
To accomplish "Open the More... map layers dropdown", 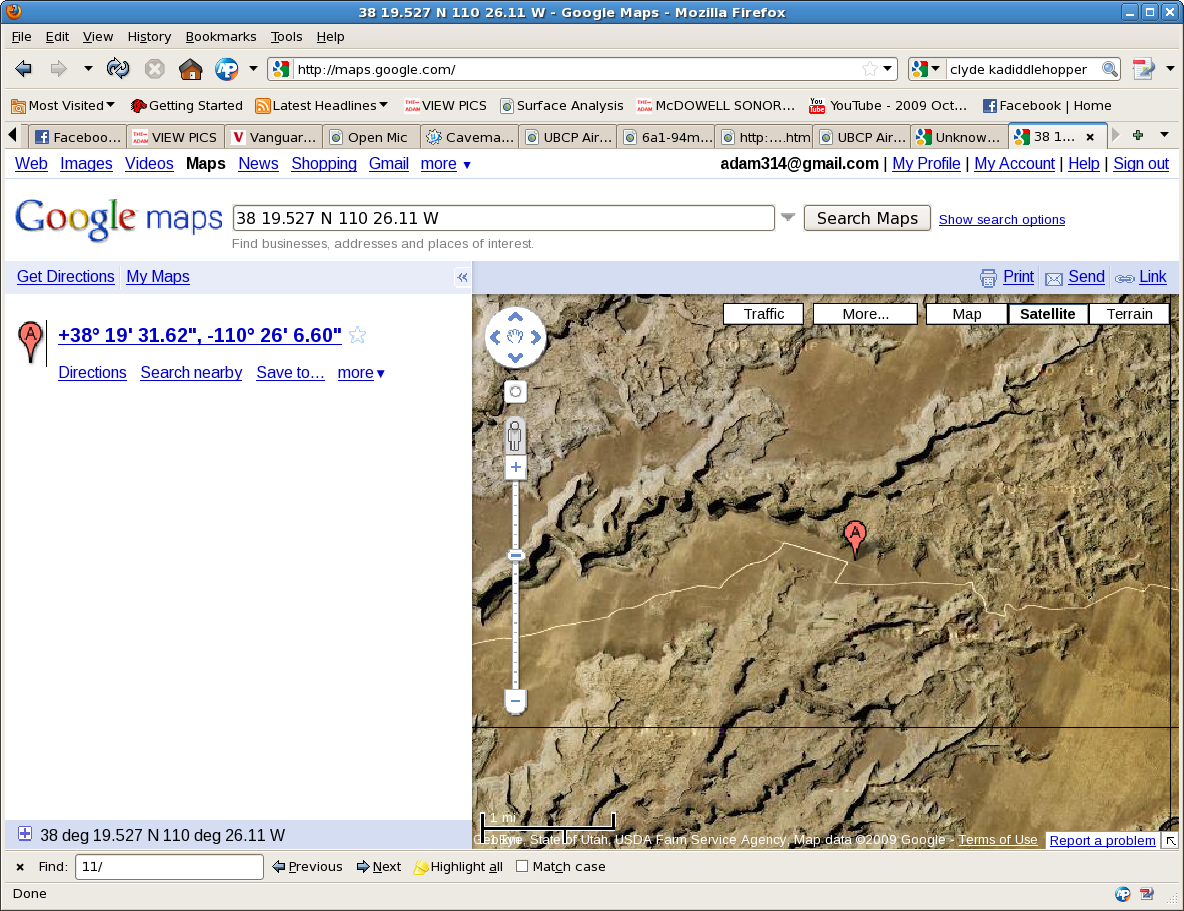I will coord(865,314).
